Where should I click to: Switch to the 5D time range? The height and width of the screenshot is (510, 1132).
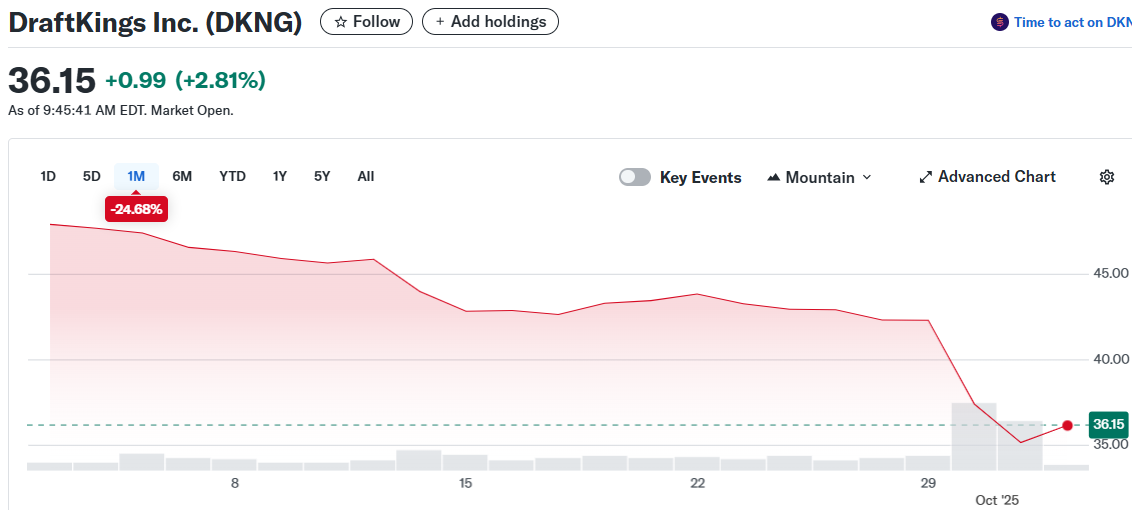pyautogui.click(x=91, y=176)
